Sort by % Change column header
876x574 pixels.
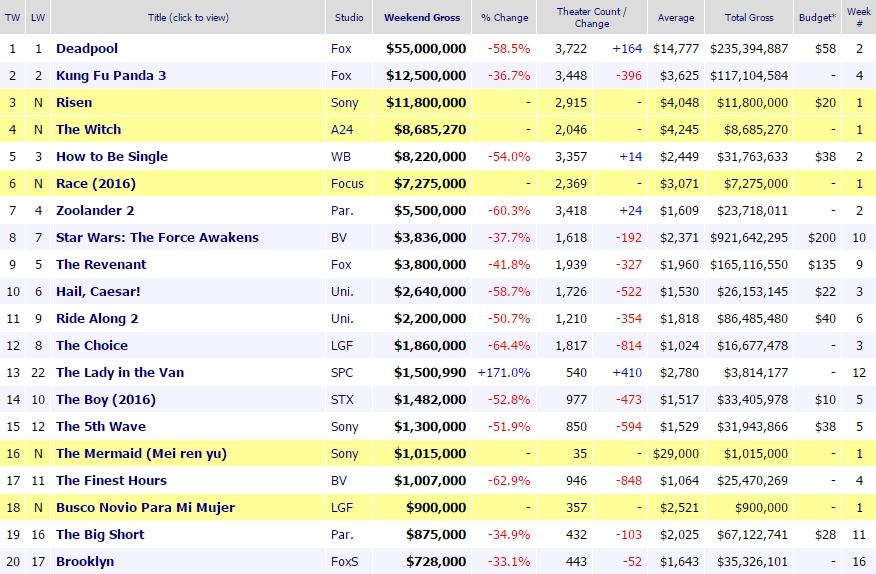click(x=504, y=17)
